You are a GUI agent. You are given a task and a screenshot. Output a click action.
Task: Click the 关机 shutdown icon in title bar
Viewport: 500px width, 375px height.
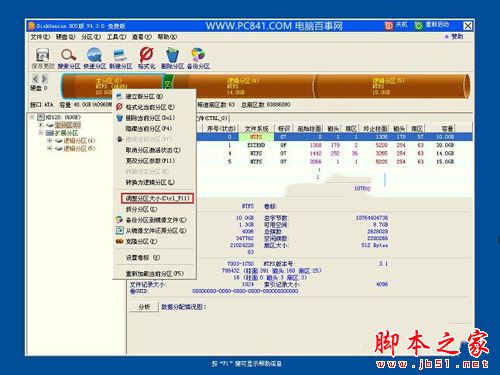coord(389,25)
